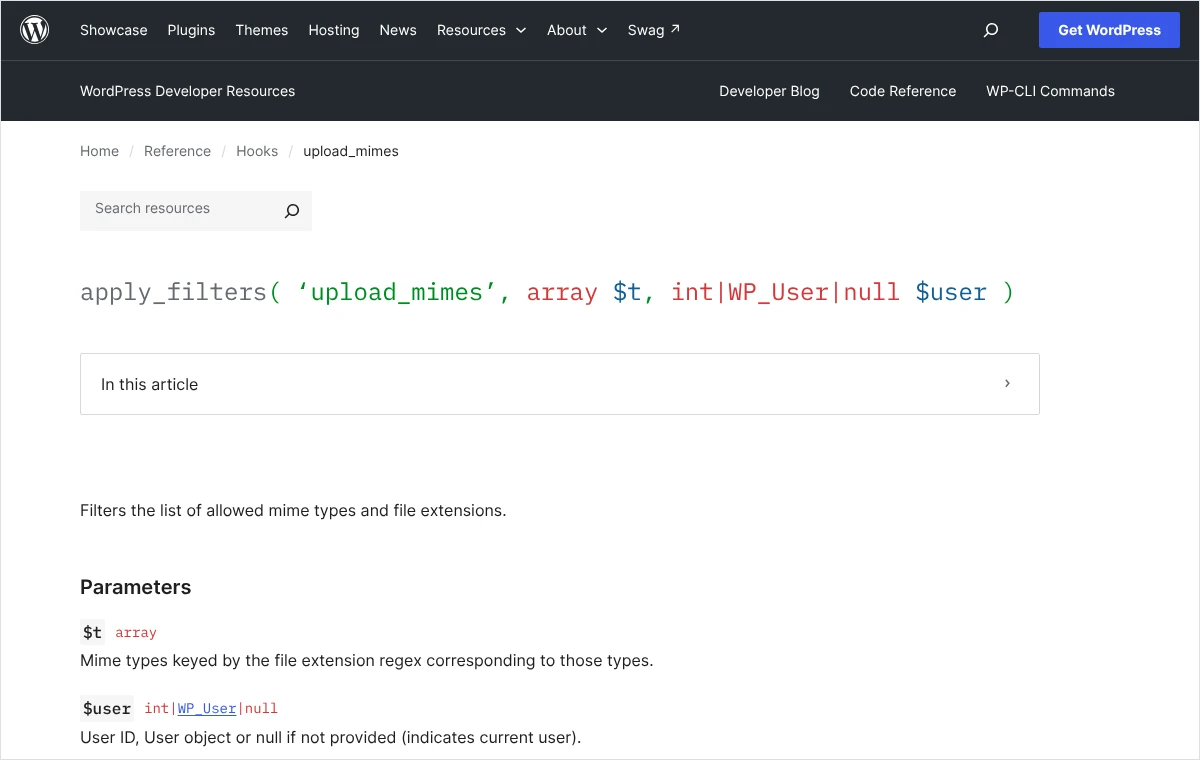Open the Showcase menu item

114,30
